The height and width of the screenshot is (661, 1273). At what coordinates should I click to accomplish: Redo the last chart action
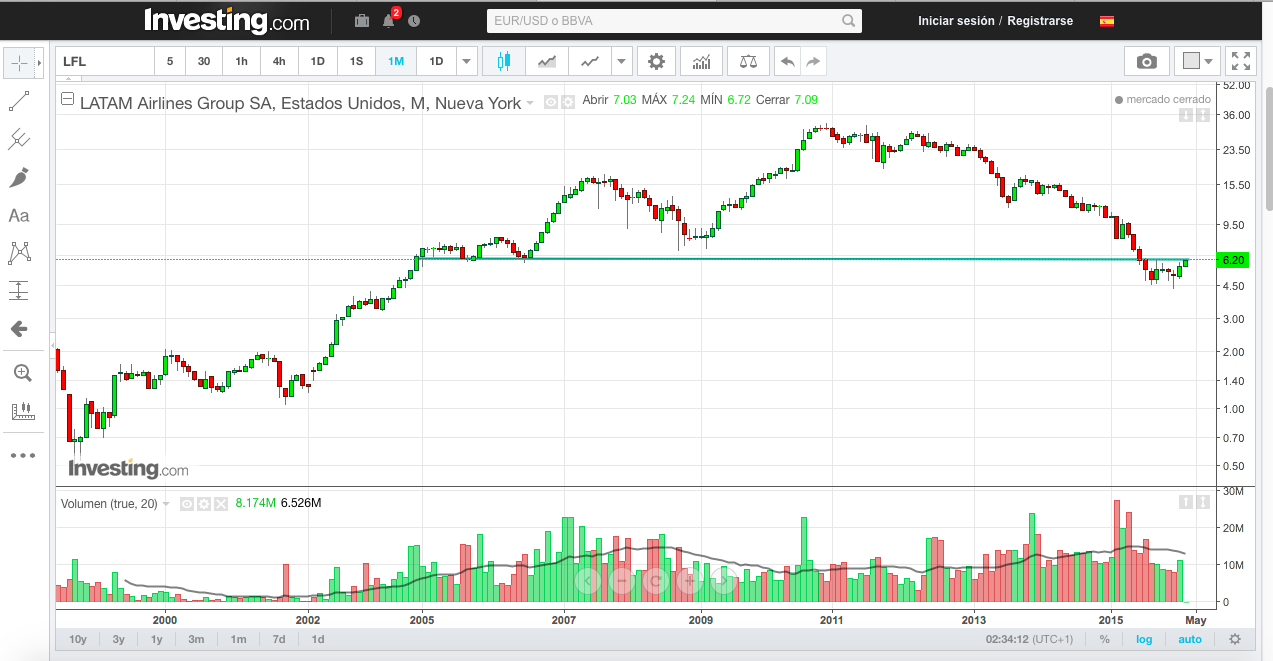(x=814, y=61)
